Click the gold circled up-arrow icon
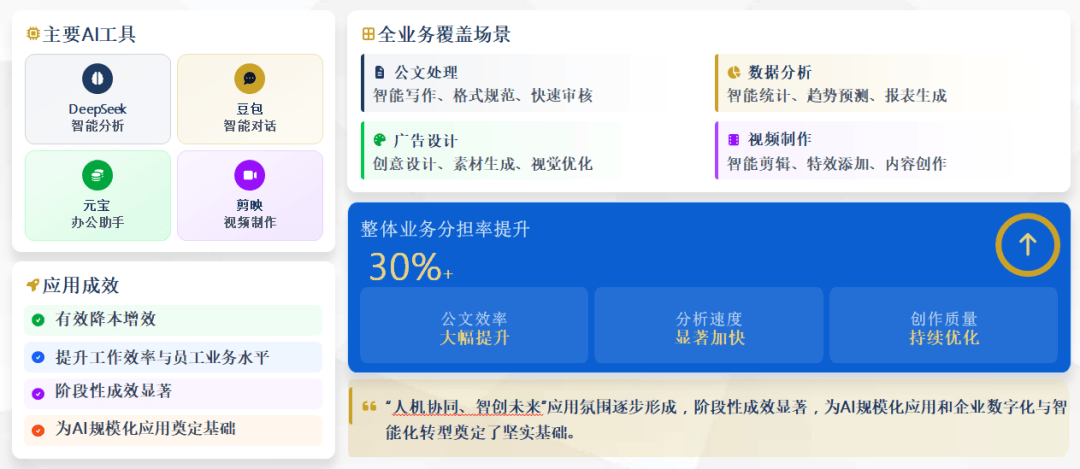 coord(1027,244)
